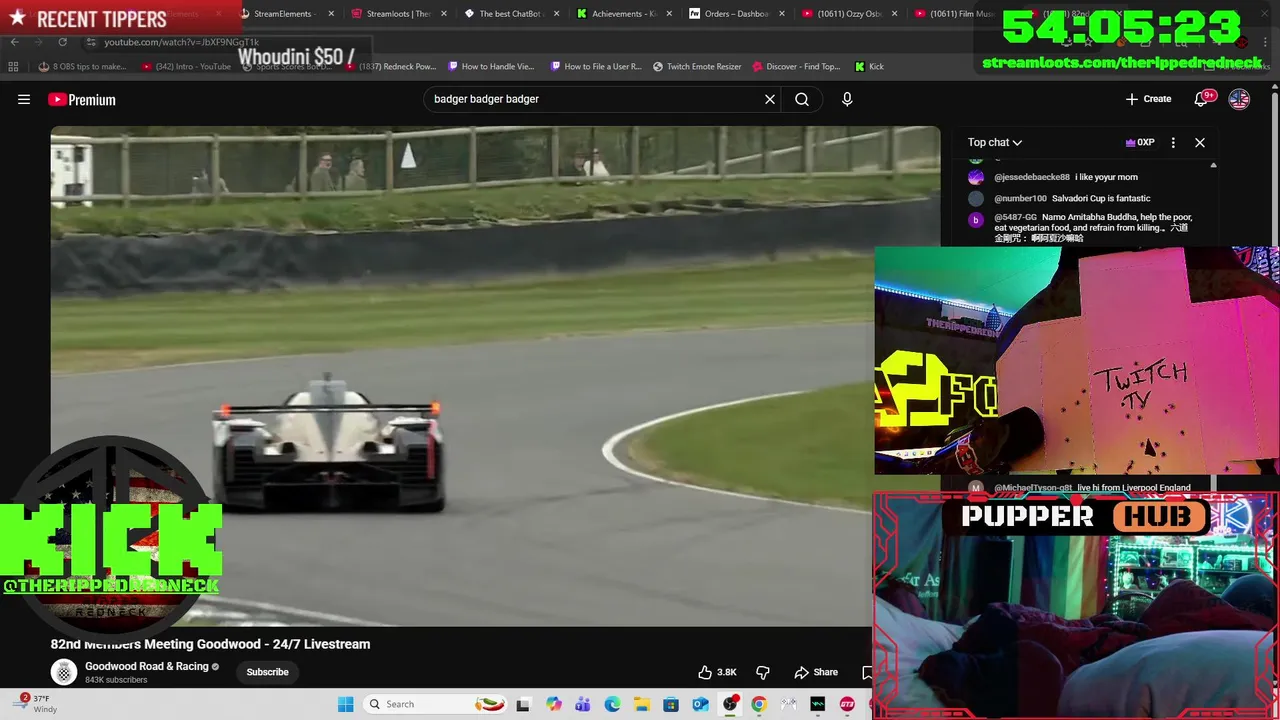Open How to Handle Vie... bookmark
Screen dimensions: 1280x720
point(491,66)
